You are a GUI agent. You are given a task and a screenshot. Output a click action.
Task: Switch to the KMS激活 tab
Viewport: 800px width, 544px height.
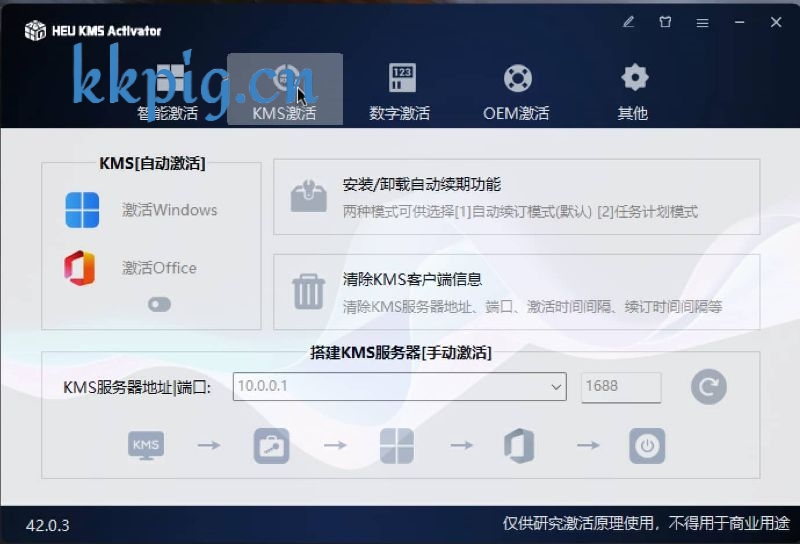(285, 89)
